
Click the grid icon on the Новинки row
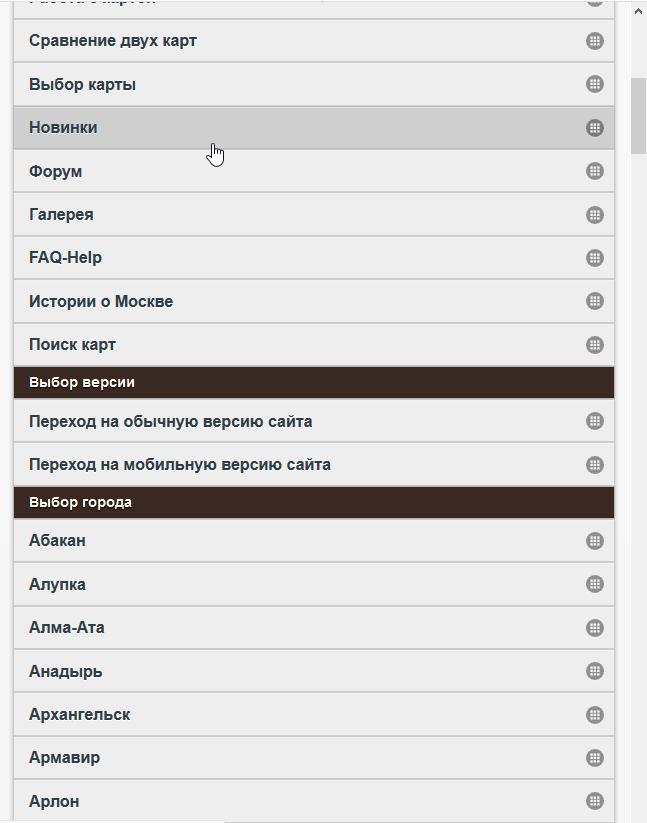[x=595, y=128]
